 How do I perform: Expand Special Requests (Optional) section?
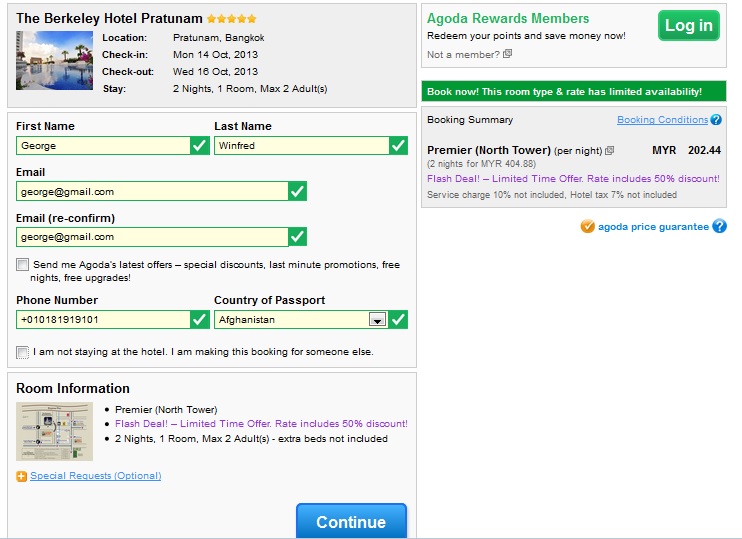(96, 476)
